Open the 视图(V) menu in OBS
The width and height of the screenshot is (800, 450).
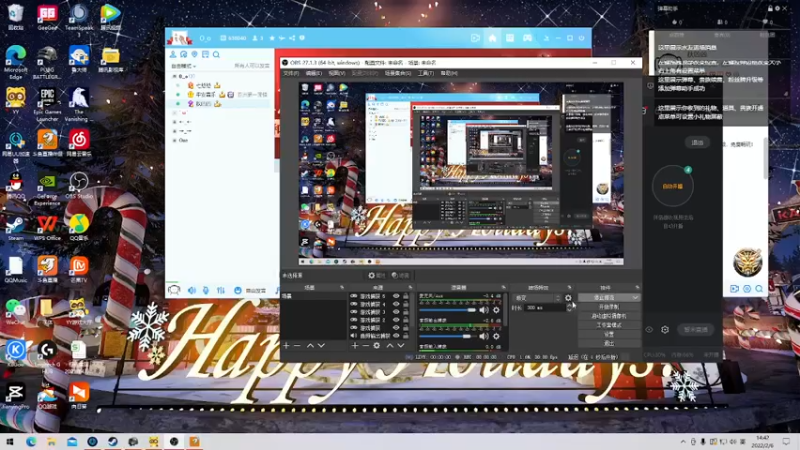[x=337, y=73]
